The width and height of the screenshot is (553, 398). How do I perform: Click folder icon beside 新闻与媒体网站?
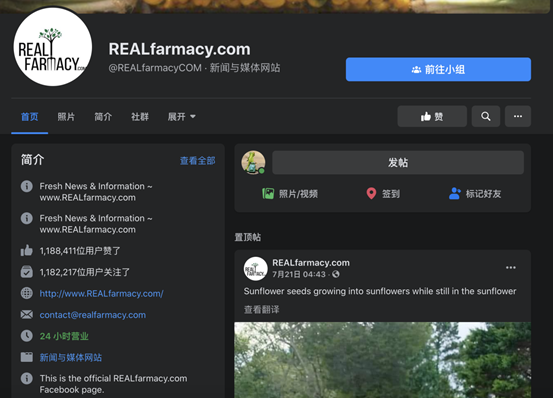click(x=26, y=357)
